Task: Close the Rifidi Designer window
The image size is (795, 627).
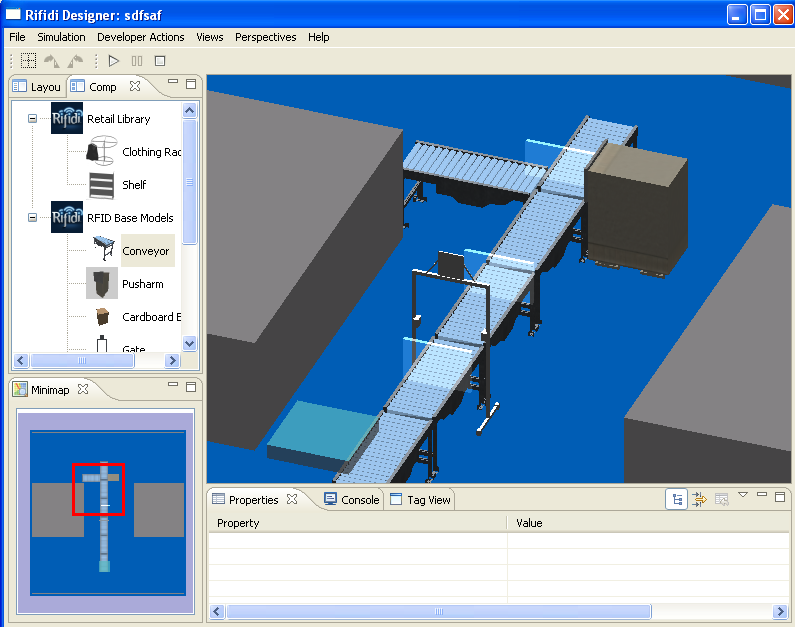Action: click(783, 15)
